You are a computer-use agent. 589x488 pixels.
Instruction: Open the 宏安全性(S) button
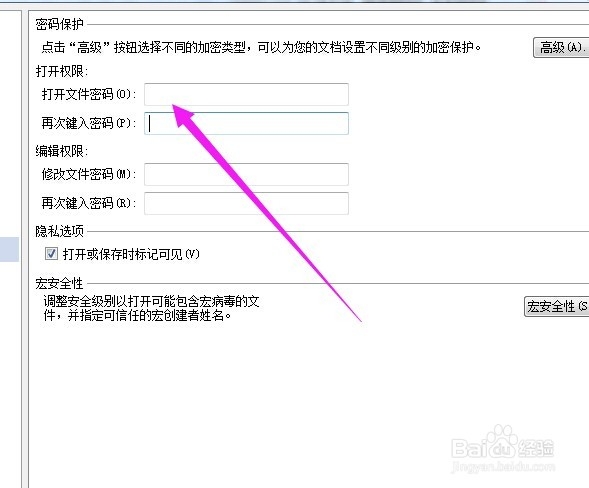(x=557, y=306)
